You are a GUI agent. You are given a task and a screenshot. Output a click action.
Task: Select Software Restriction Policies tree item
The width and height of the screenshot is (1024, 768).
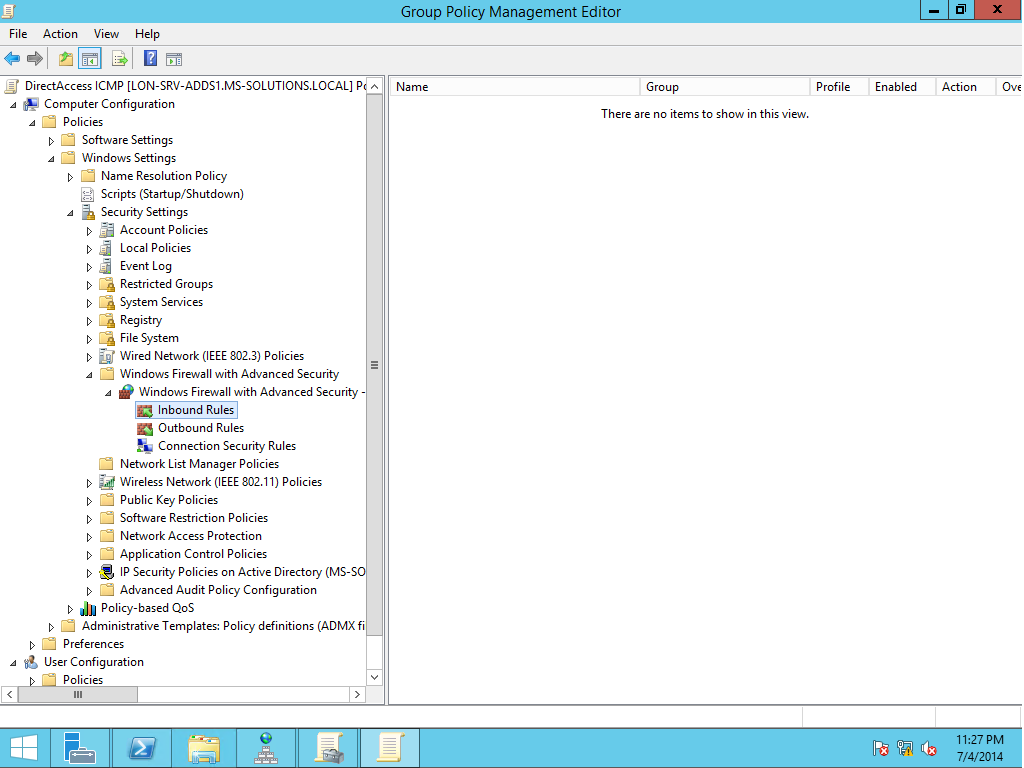point(194,518)
